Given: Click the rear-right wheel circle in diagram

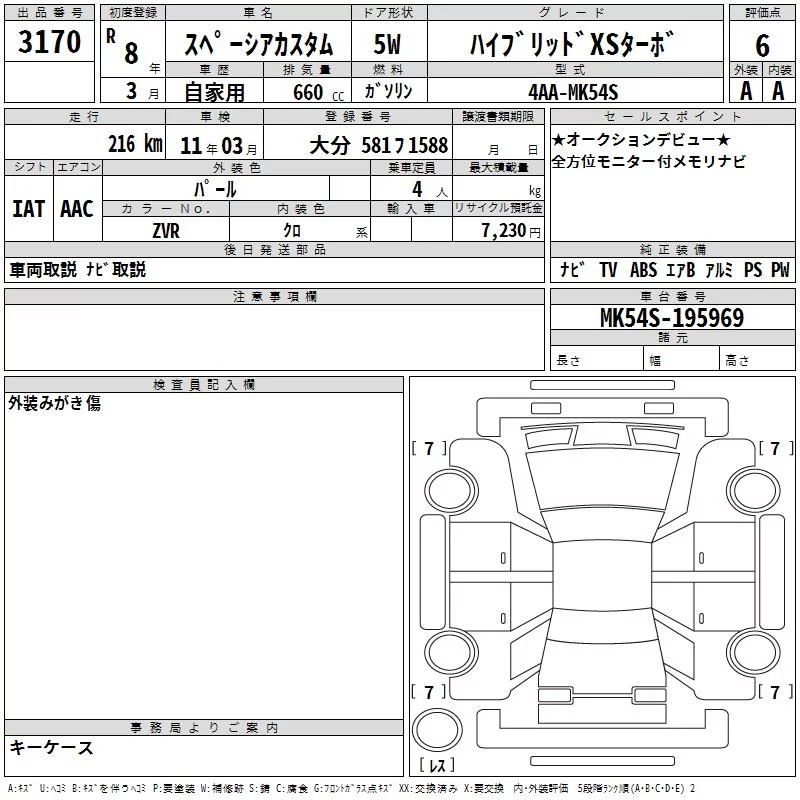Looking at the screenshot, I should [754, 652].
